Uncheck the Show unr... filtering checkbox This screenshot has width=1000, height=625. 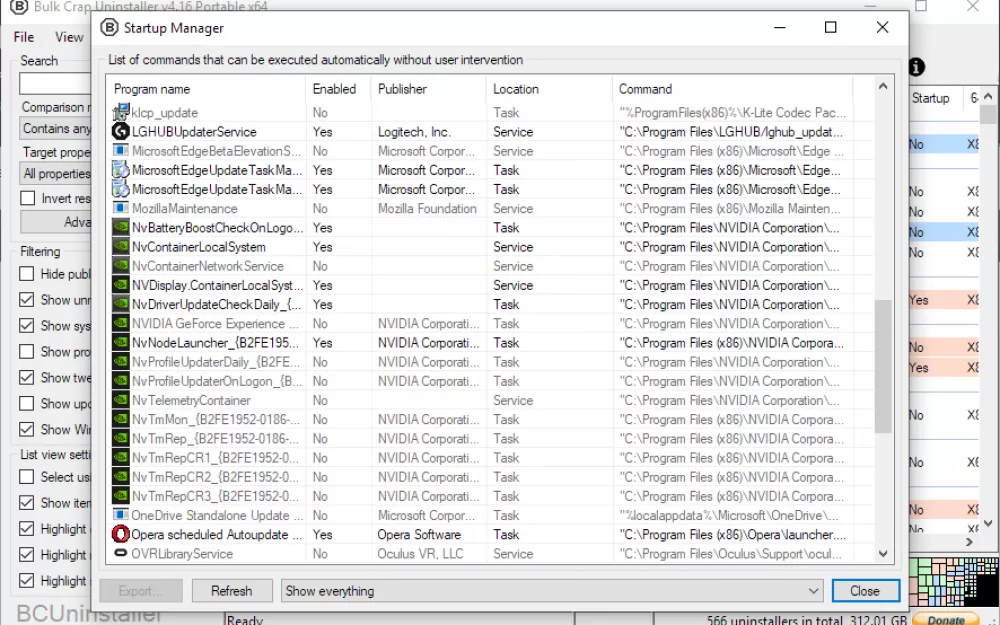[27, 300]
